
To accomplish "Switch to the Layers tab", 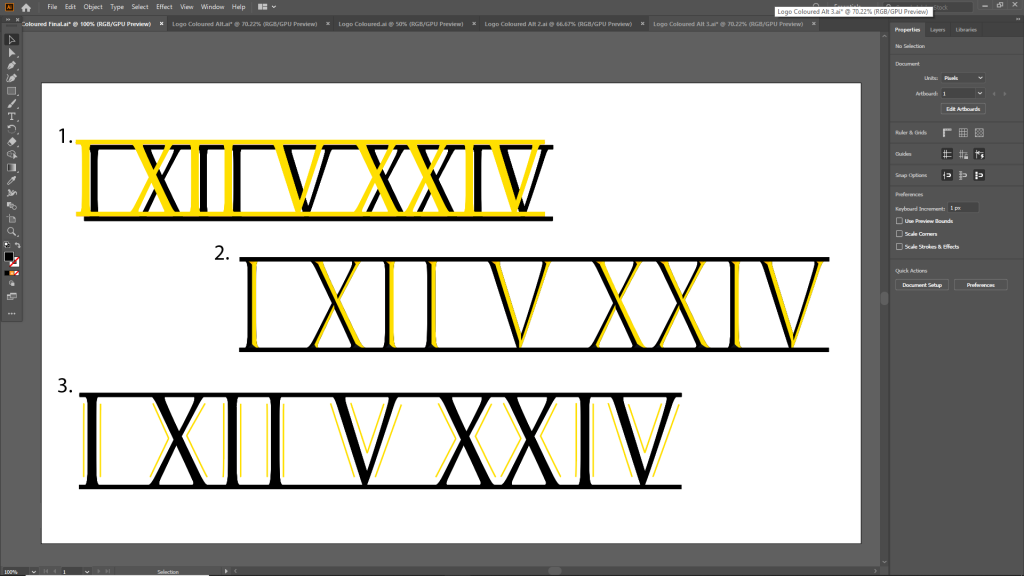I will pos(937,30).
